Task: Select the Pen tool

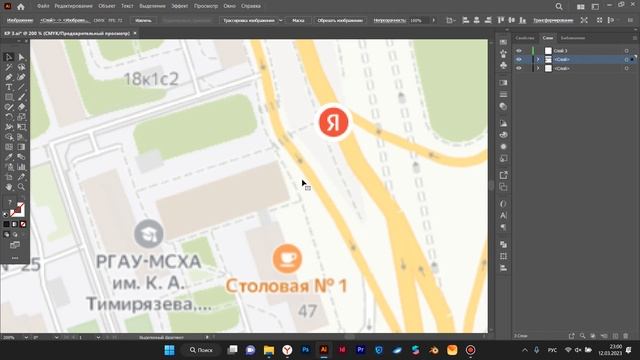Action: click(x=9, y=77)
